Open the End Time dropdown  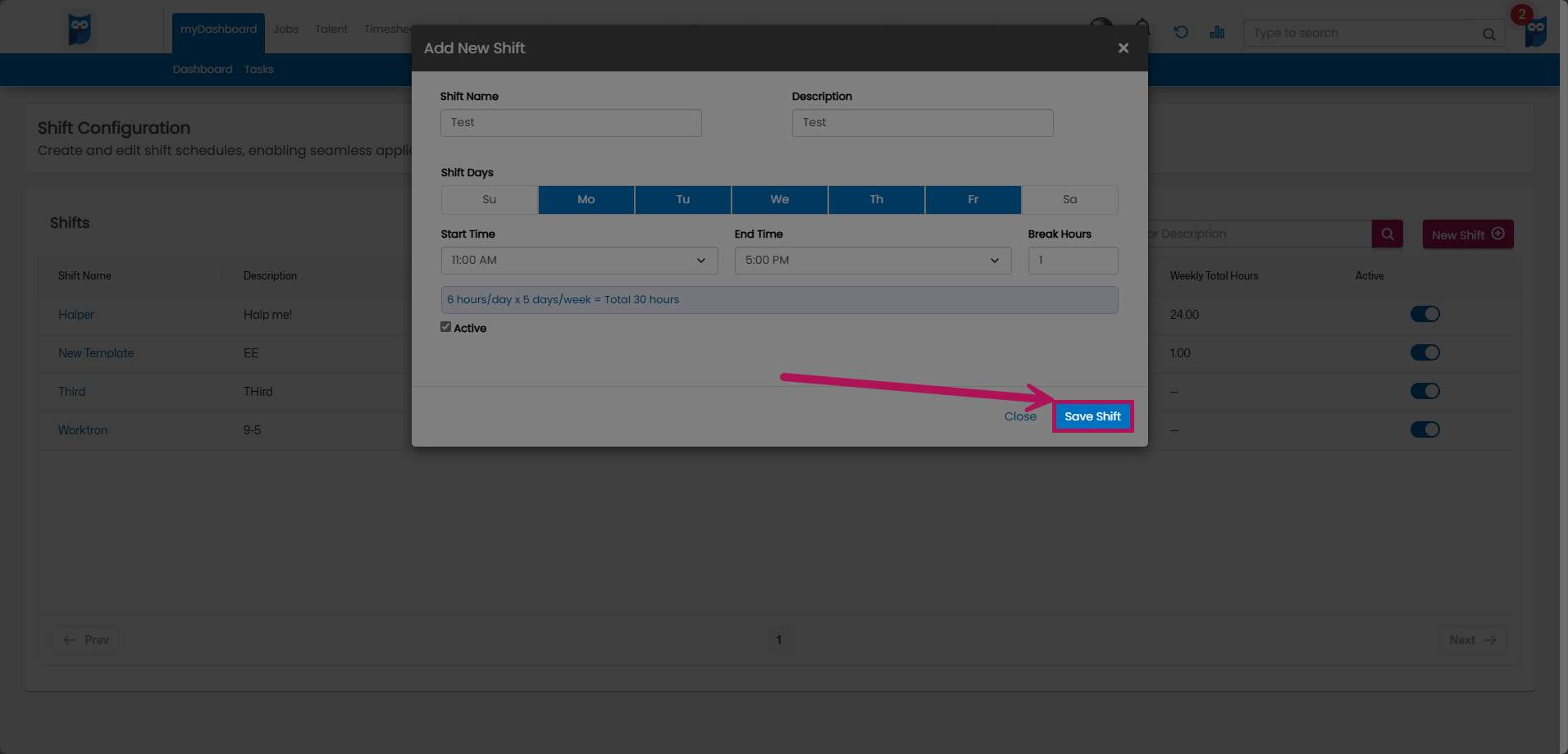(x=872, y=261)
